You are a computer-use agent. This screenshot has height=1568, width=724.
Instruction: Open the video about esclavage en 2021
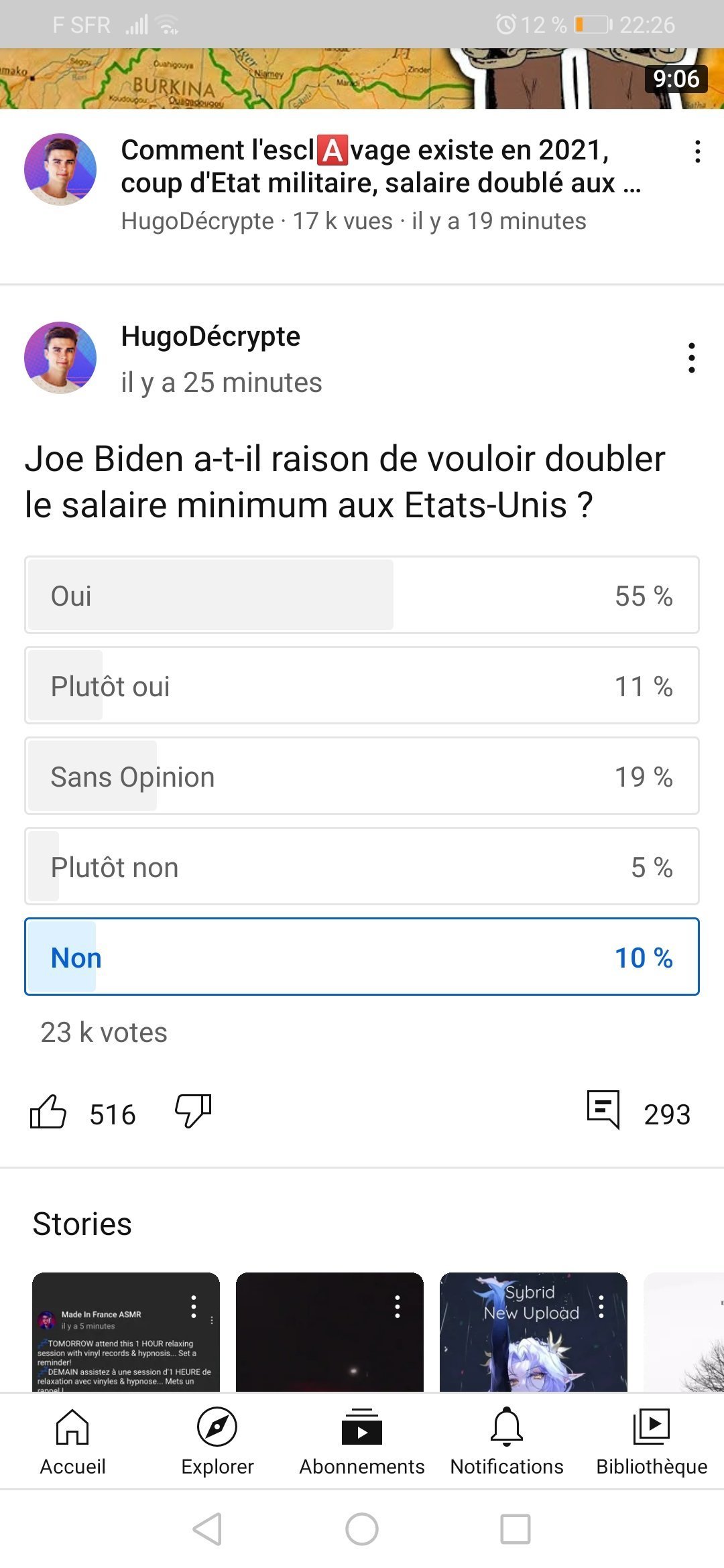pos(381,166)
